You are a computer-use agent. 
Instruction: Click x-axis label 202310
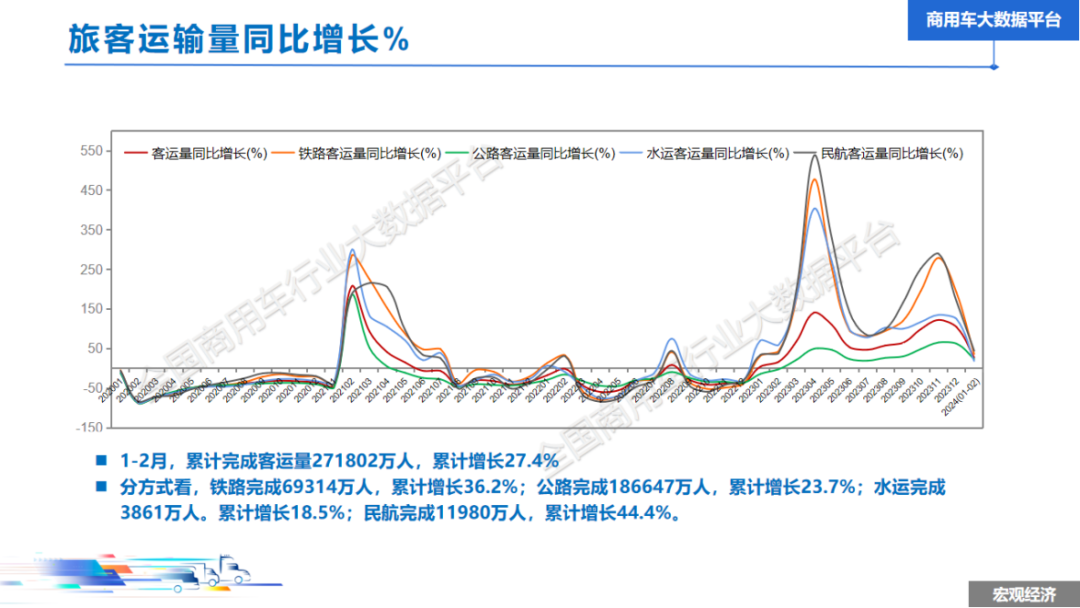pyautogui.click(x=911, y=390)
